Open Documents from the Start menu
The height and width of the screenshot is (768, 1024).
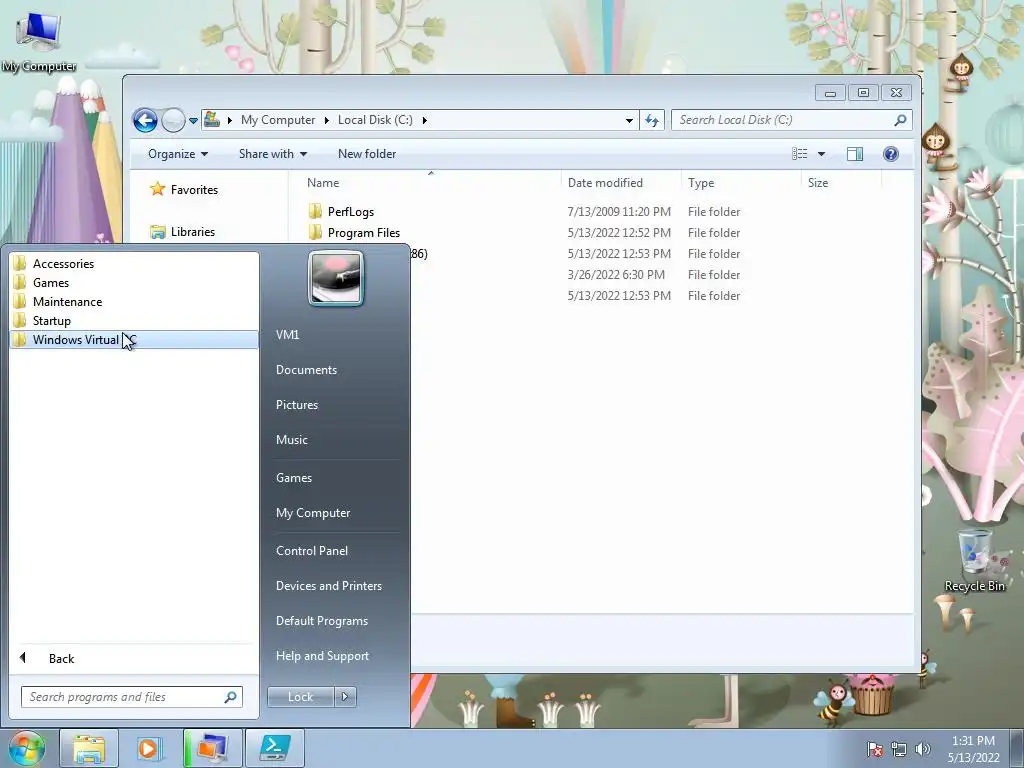click(306, 370)
